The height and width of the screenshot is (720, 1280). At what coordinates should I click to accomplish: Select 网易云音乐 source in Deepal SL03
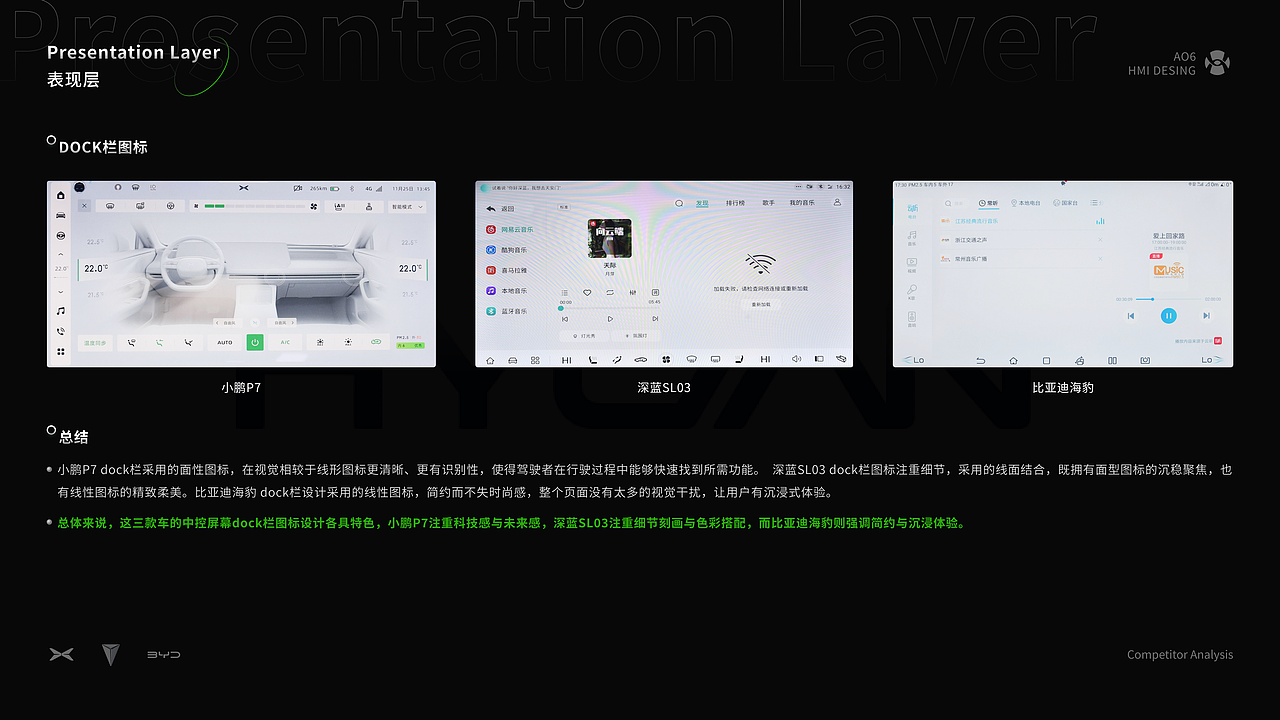[x=509, y=230]
